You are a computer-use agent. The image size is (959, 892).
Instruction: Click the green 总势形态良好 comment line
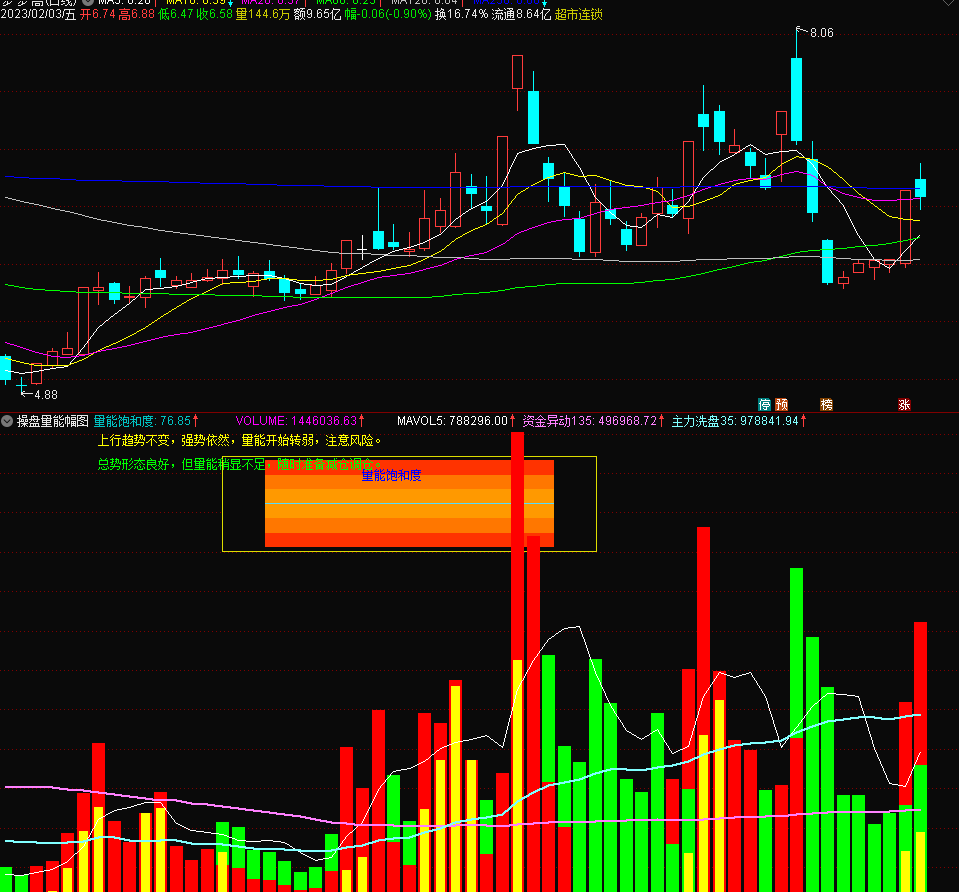240,464
